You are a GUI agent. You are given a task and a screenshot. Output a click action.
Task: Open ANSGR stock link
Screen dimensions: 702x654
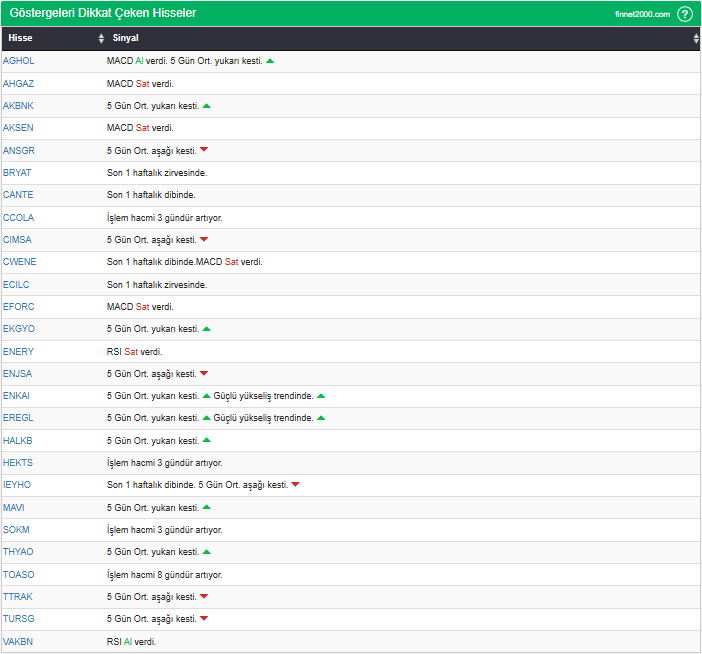click(x=19, y=150)
